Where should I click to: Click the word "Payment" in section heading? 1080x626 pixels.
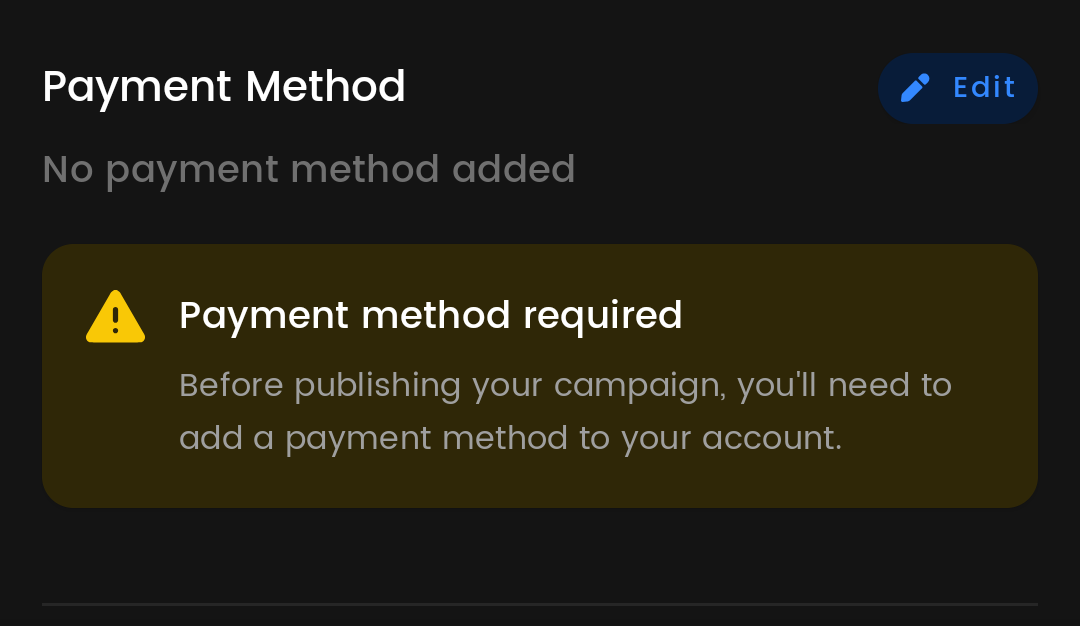point(138,87)
